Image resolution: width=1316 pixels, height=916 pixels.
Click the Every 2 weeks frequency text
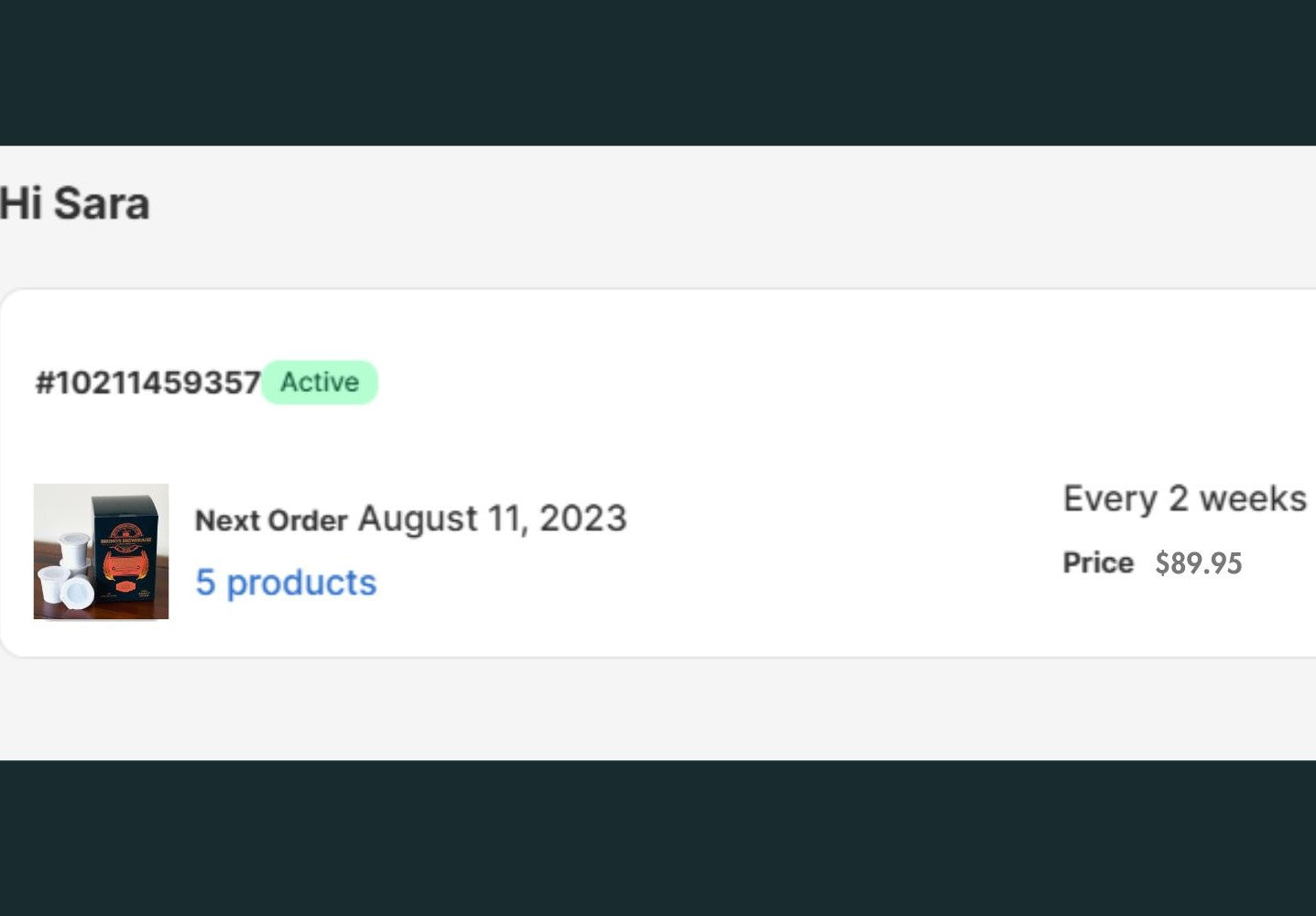pyautogui.click(x=1184, y=499)
